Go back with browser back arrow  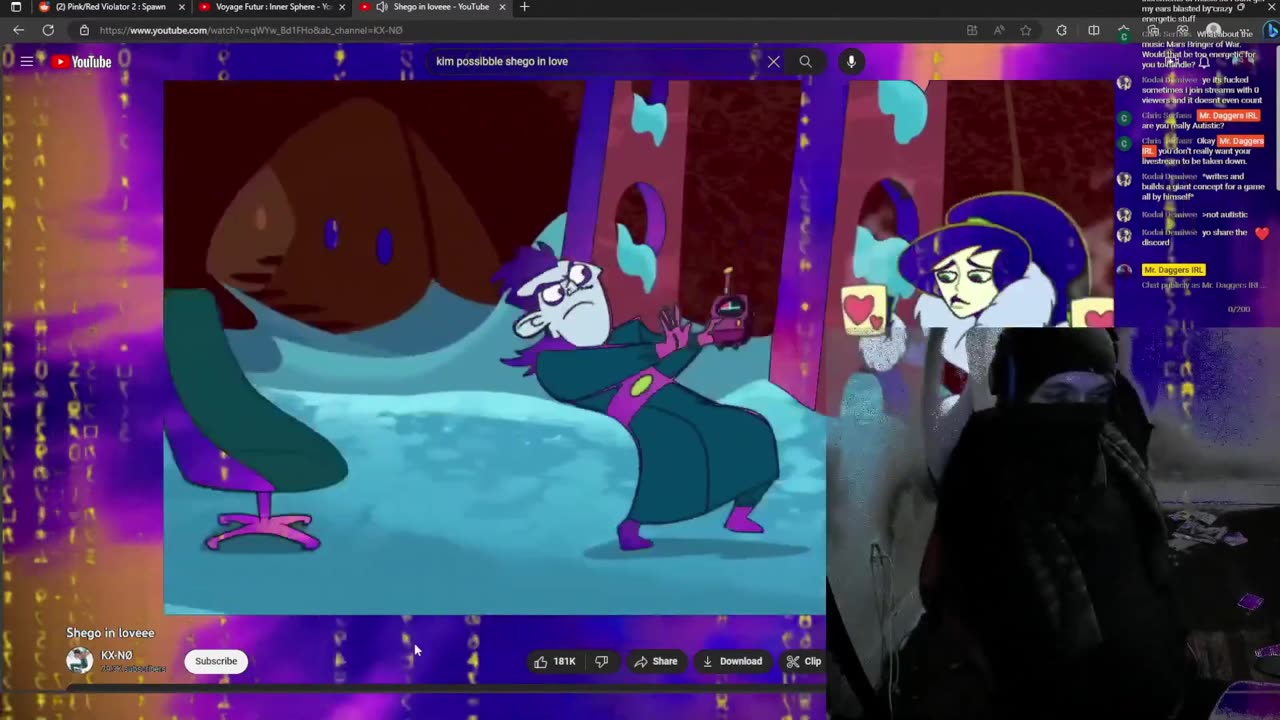pyautogui.click(x=18, y=30)
